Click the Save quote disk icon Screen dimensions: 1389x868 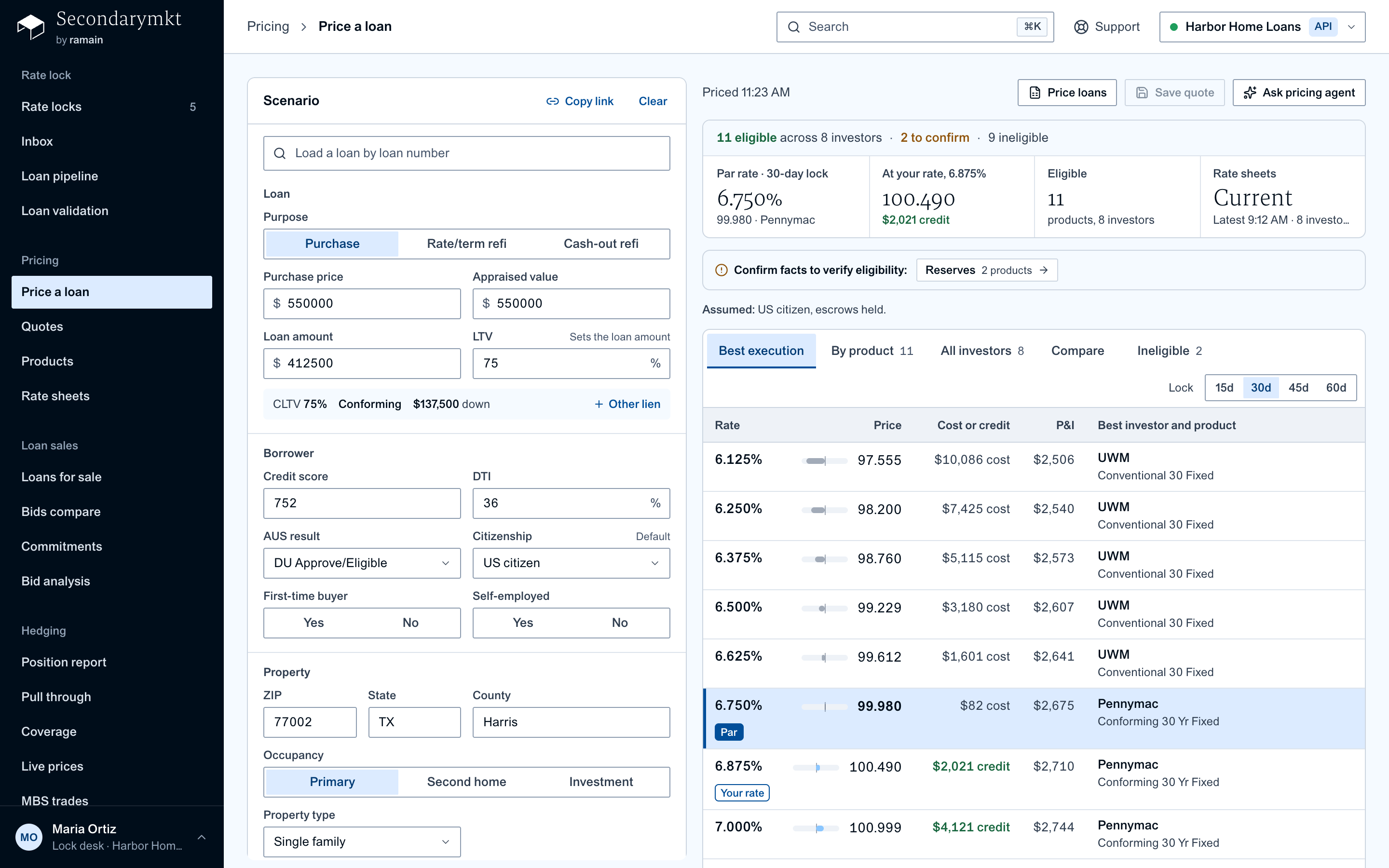point(1142,93)
